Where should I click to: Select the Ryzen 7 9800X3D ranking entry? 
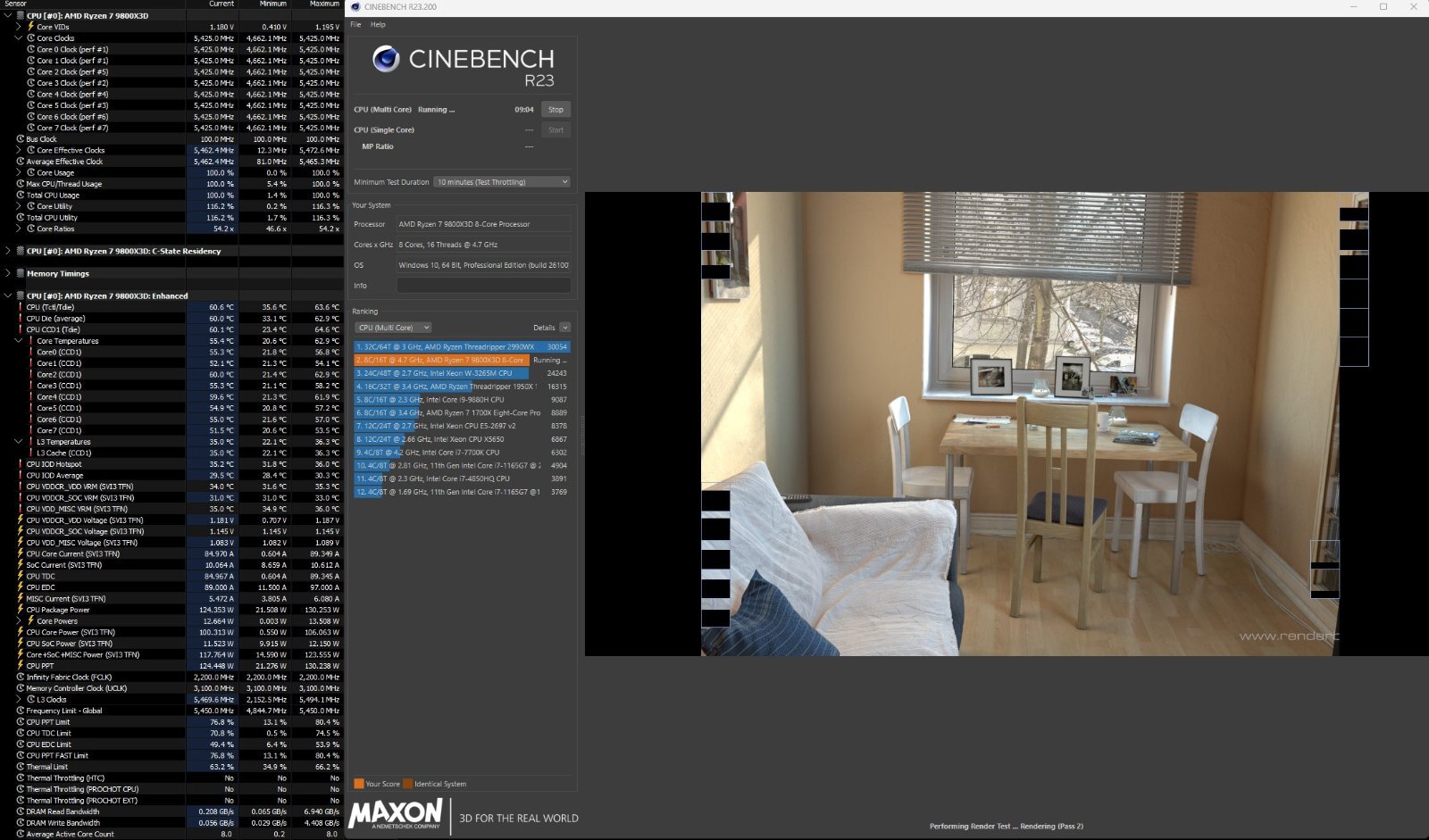[462, 360]
